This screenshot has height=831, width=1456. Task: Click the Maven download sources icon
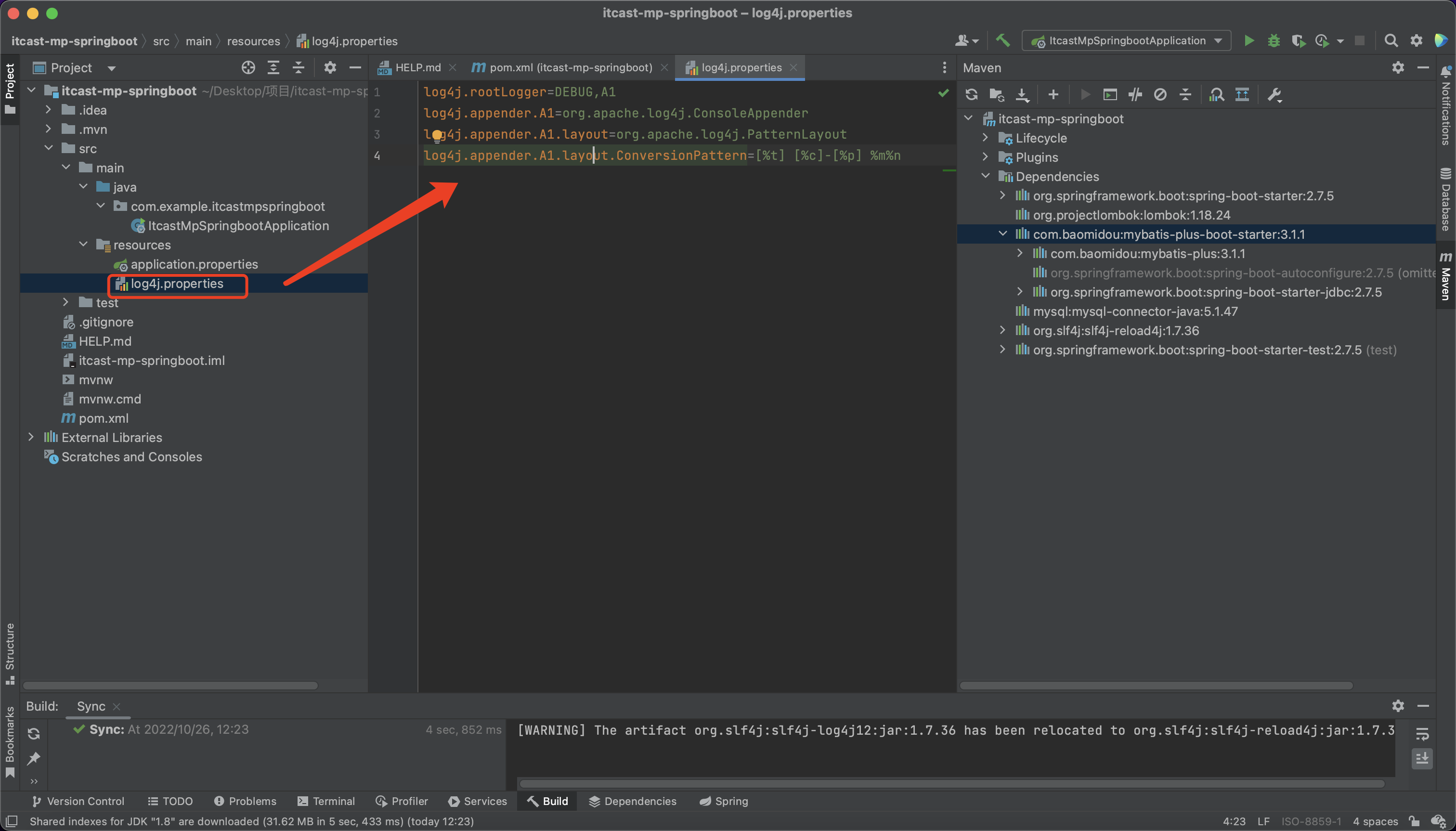[1022, 94]
